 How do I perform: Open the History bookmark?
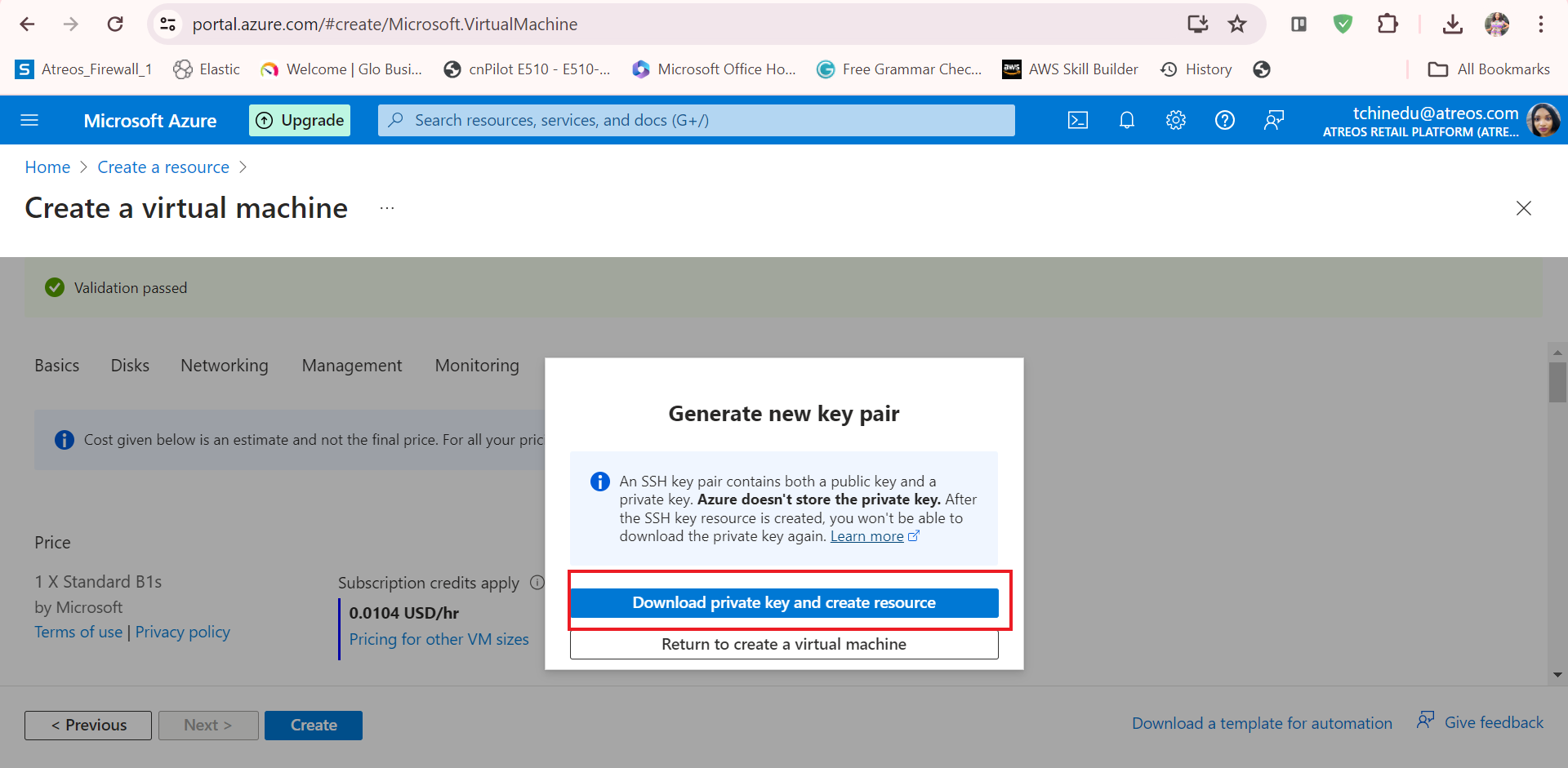[x=1196, y=69]
